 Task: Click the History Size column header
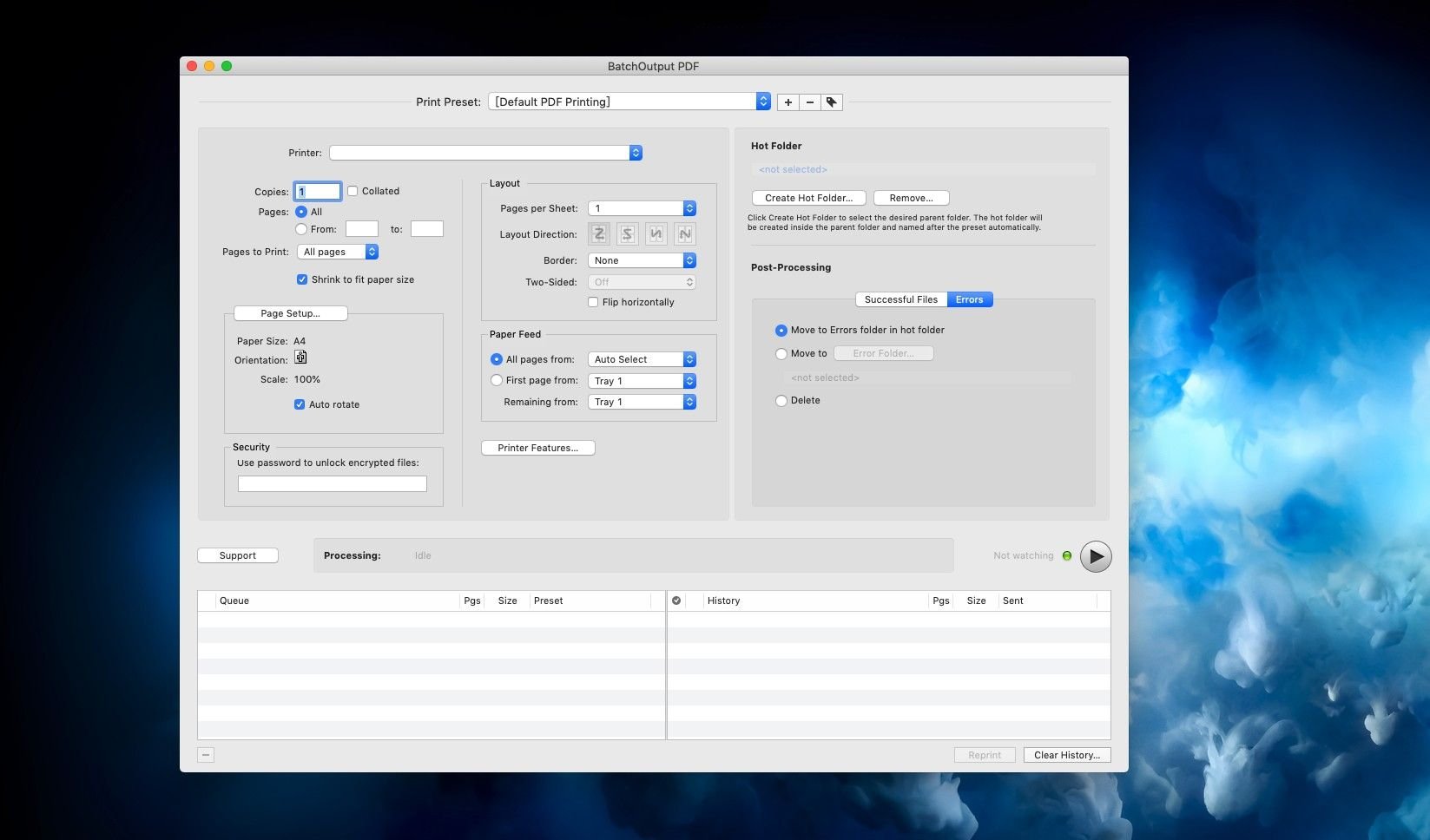(977, 600)
